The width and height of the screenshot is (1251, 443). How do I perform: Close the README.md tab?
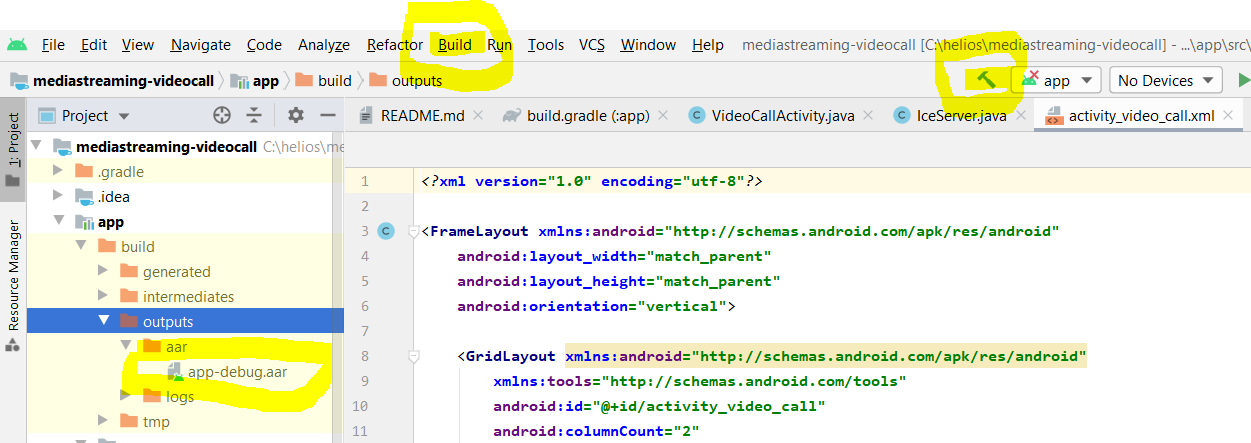pos(479,116)
